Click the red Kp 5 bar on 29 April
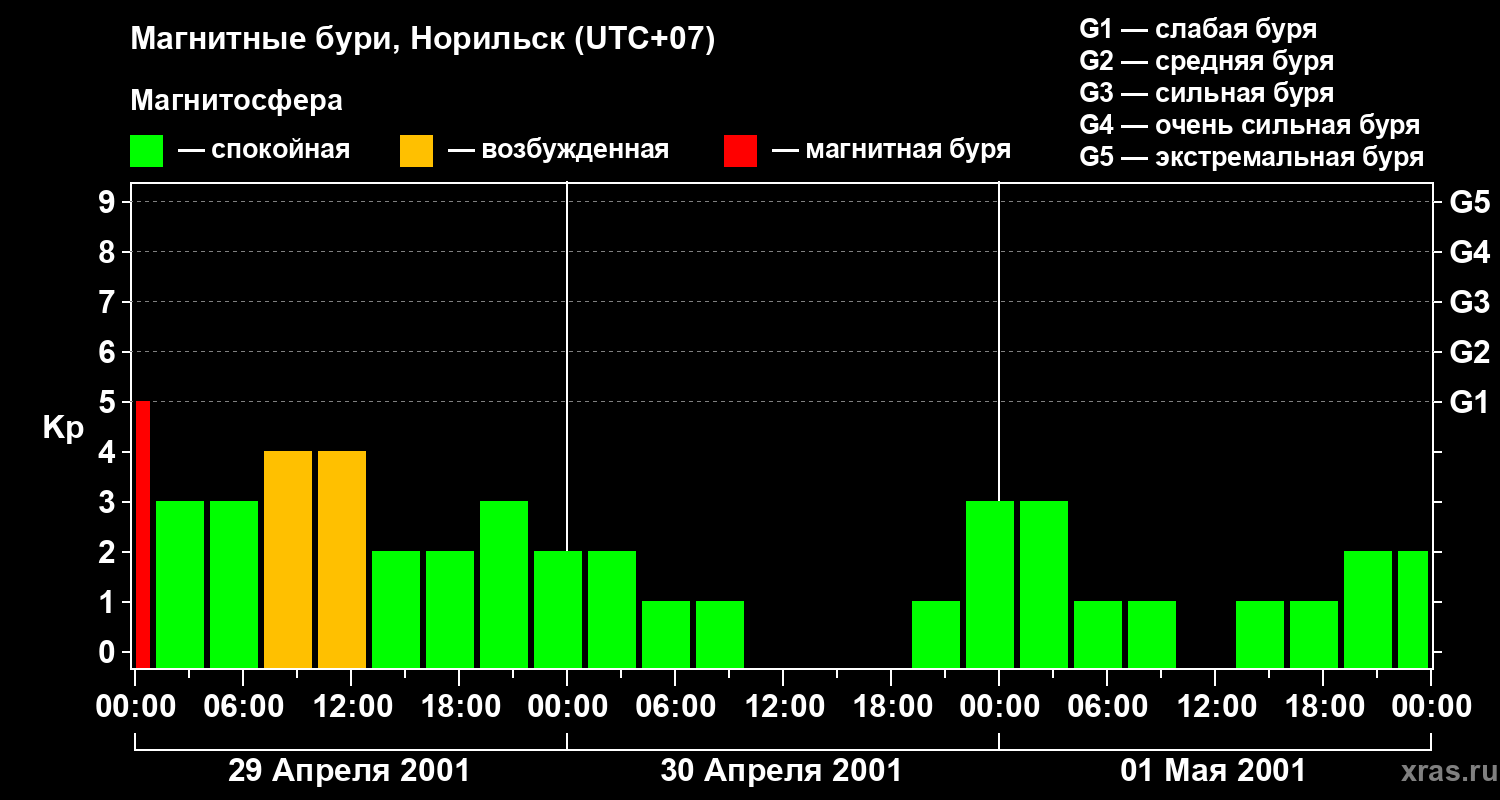 [x=143, y=534]
